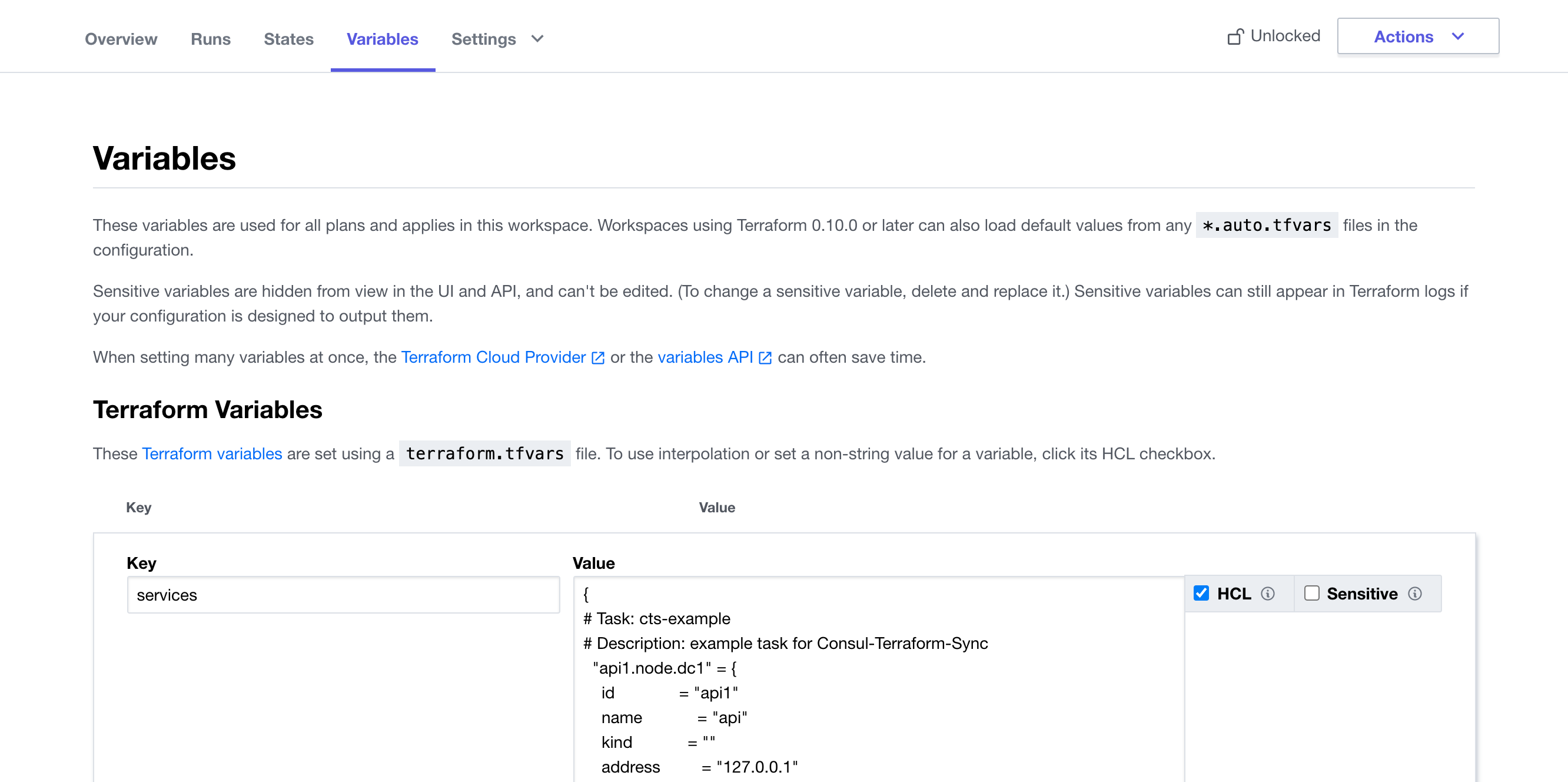
Task: Click the Key column header above the table
Action: (x=138, y=508)
